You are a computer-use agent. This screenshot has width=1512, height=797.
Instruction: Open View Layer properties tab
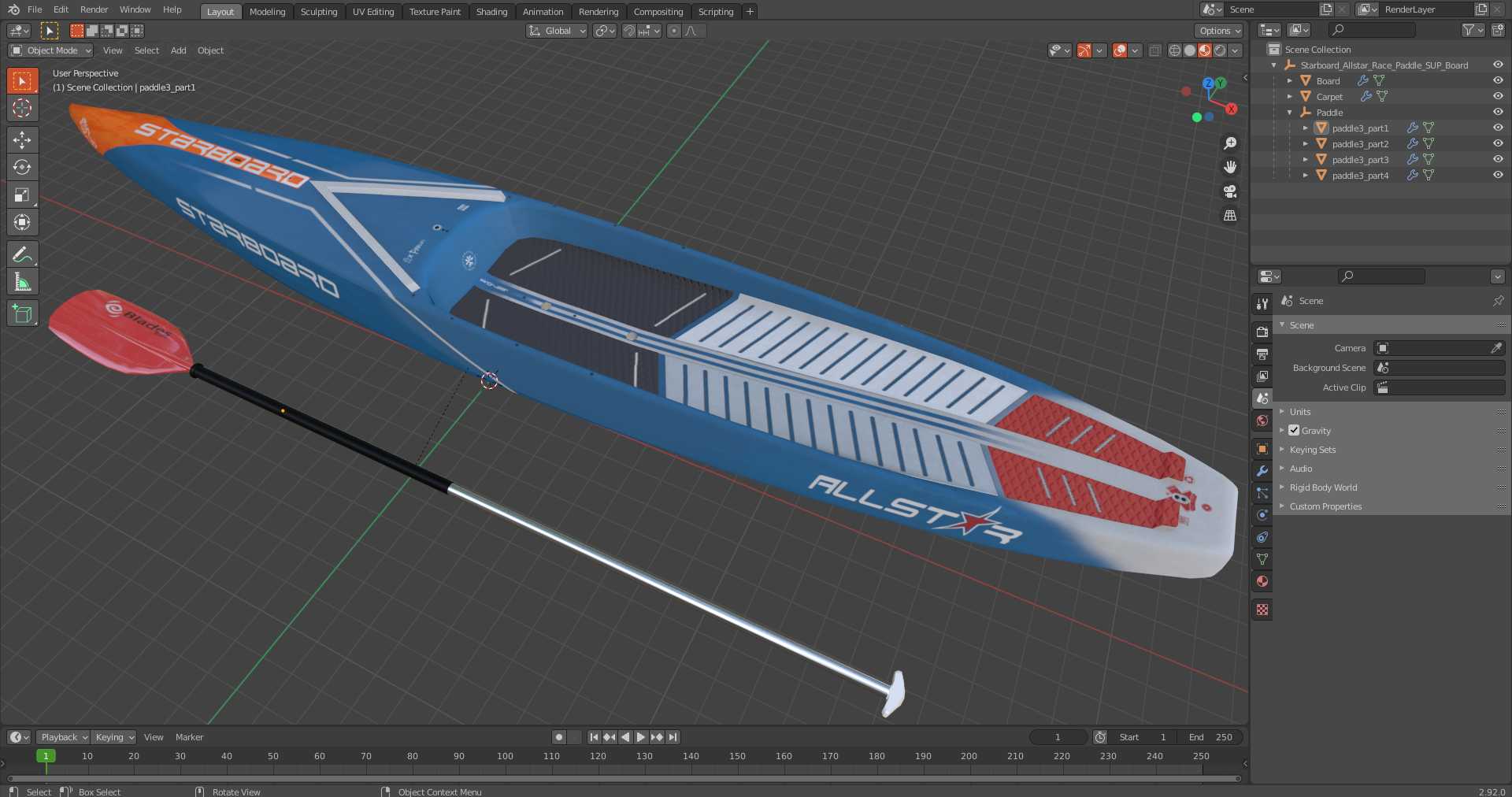coord(1262,376)
